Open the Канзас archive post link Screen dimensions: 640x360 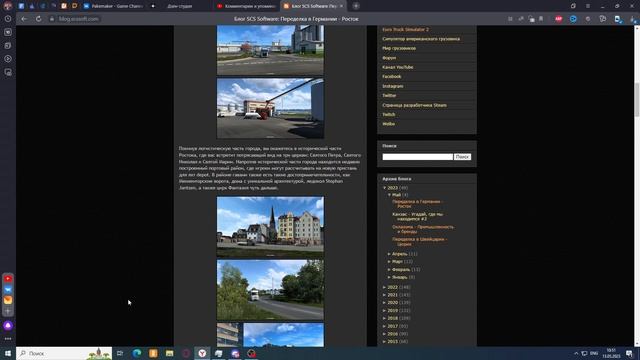click(418, 216)
